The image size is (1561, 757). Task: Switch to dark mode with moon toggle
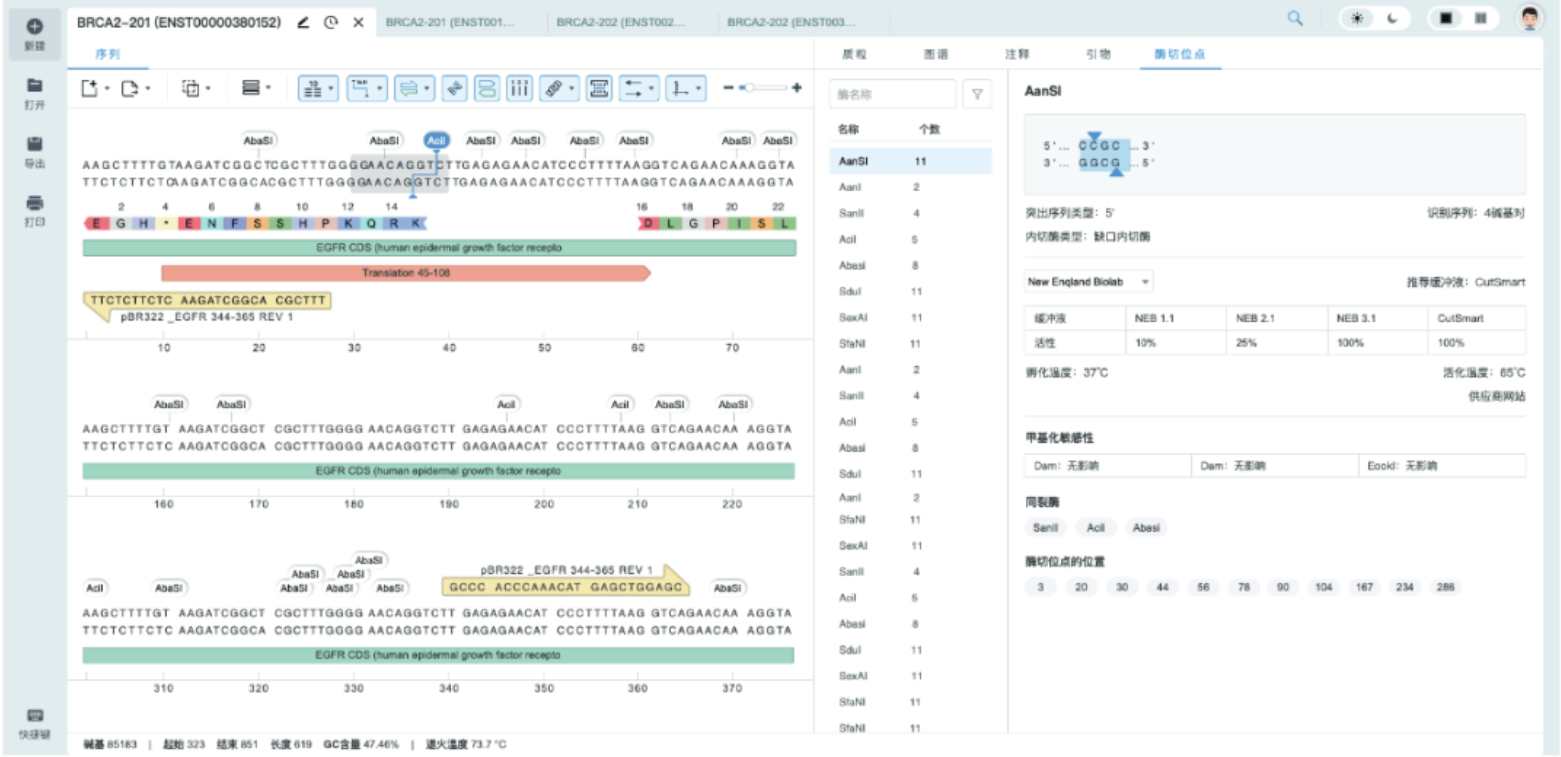pos(1392,19)
